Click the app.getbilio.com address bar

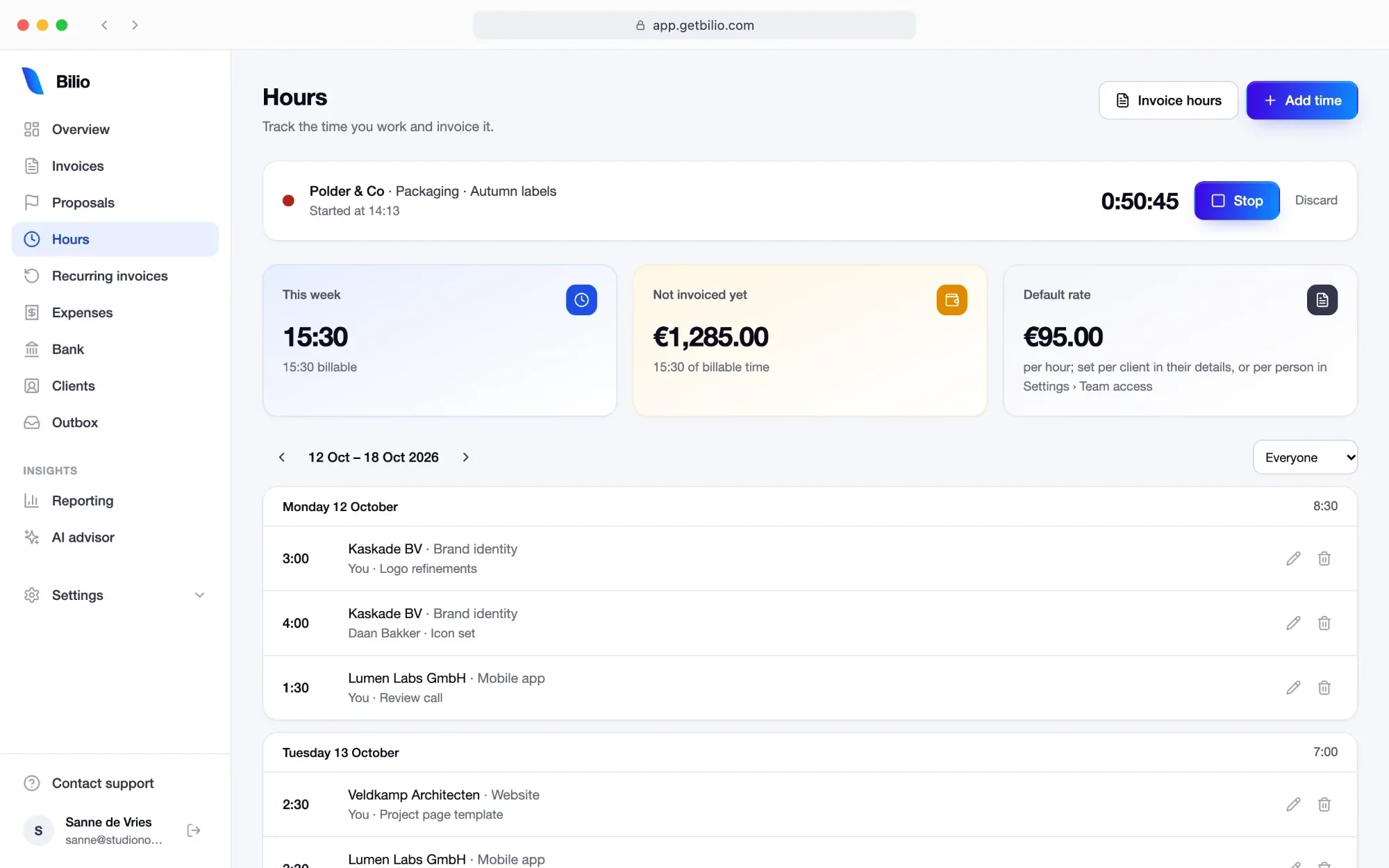694,25
